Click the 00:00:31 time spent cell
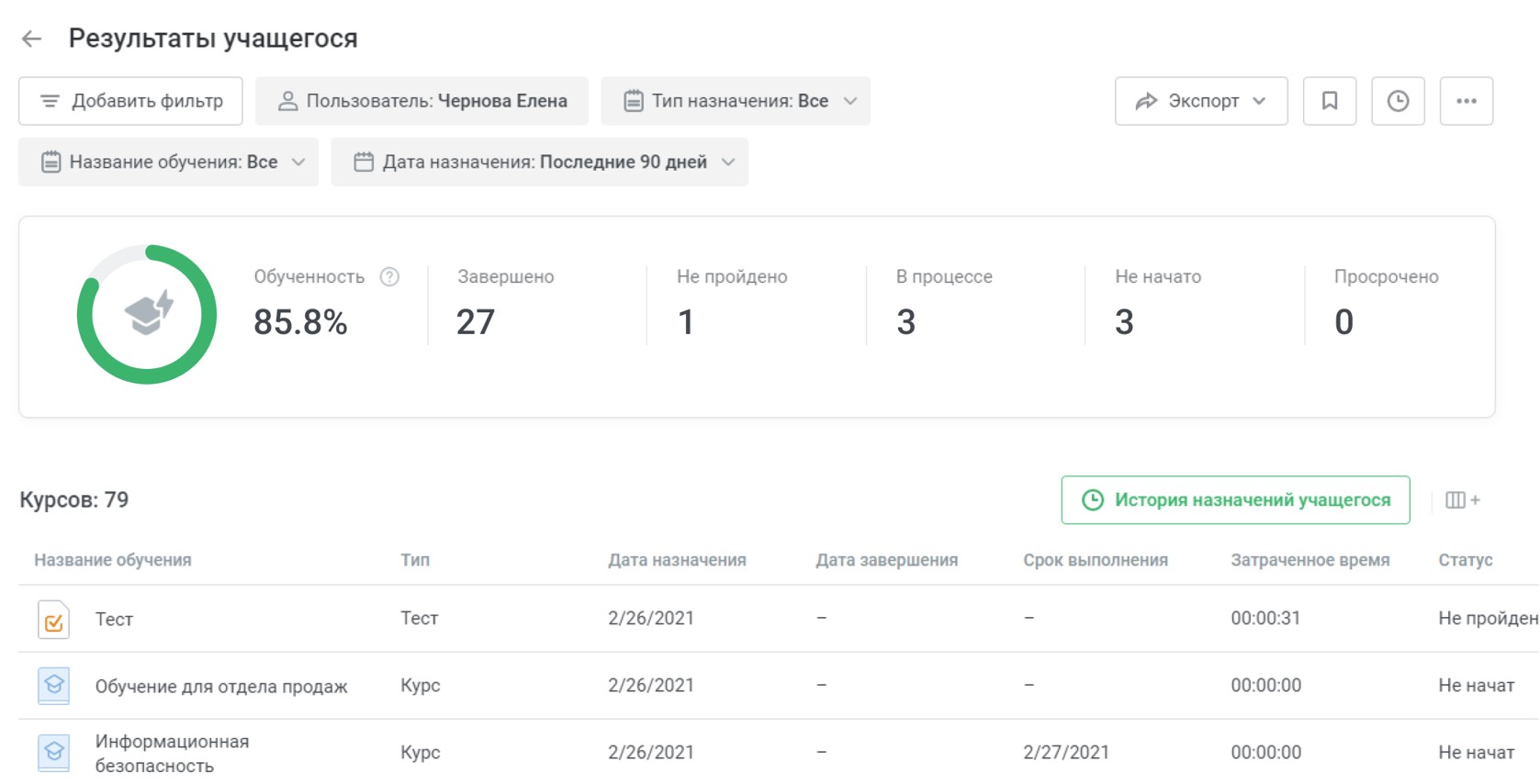 click(1265, 619)
